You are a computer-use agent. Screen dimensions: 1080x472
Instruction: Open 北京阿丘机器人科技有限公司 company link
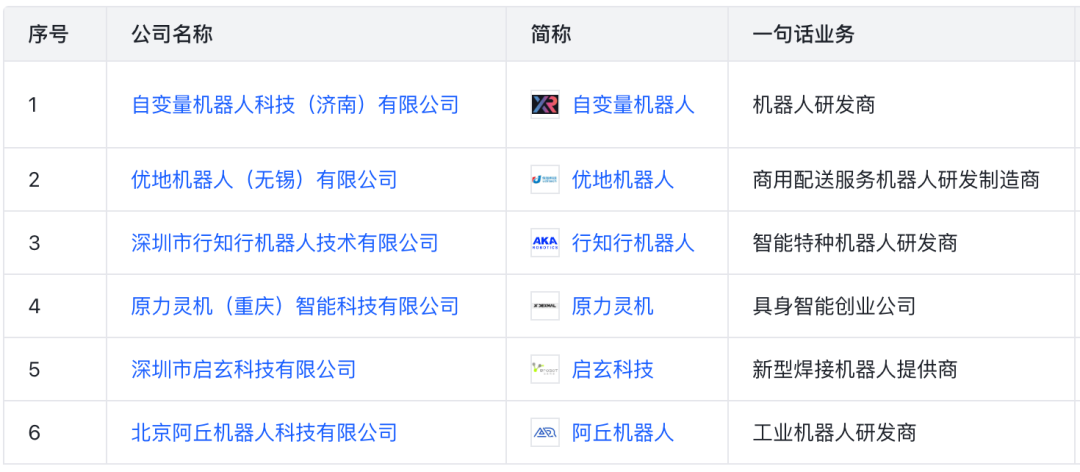click(264, 433)
